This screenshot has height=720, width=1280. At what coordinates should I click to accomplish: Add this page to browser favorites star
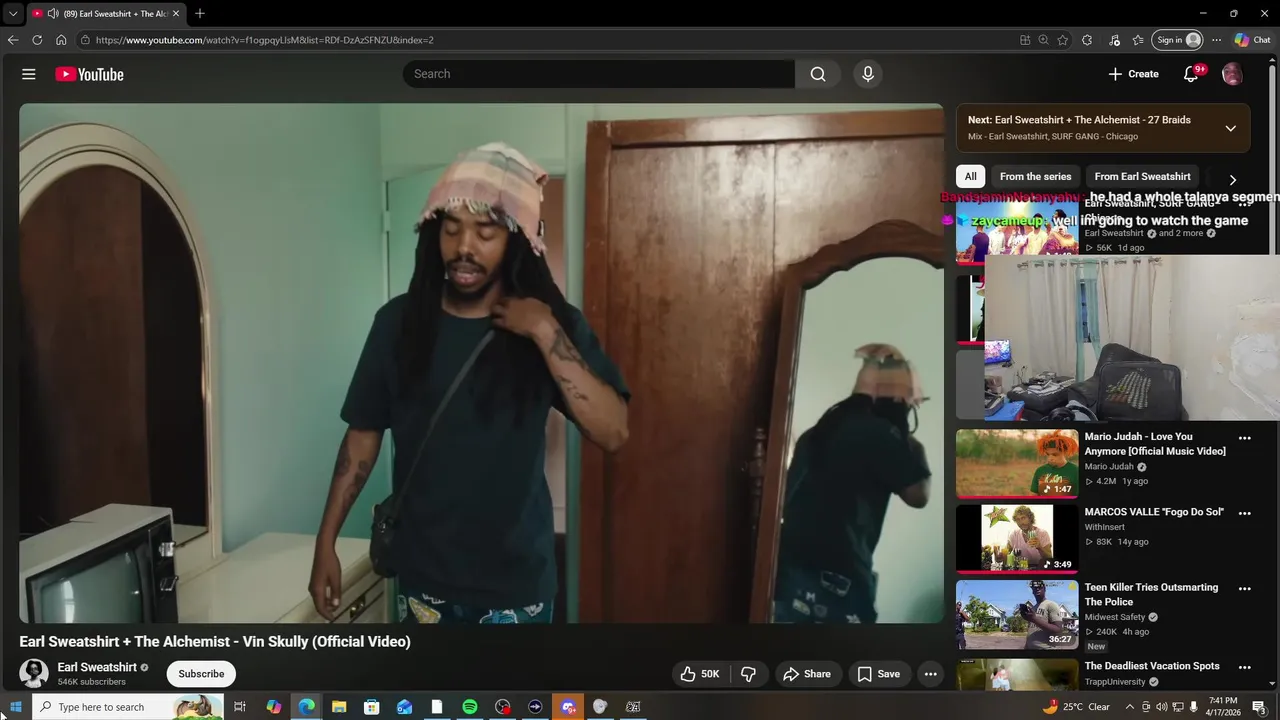coord(1063,40)
